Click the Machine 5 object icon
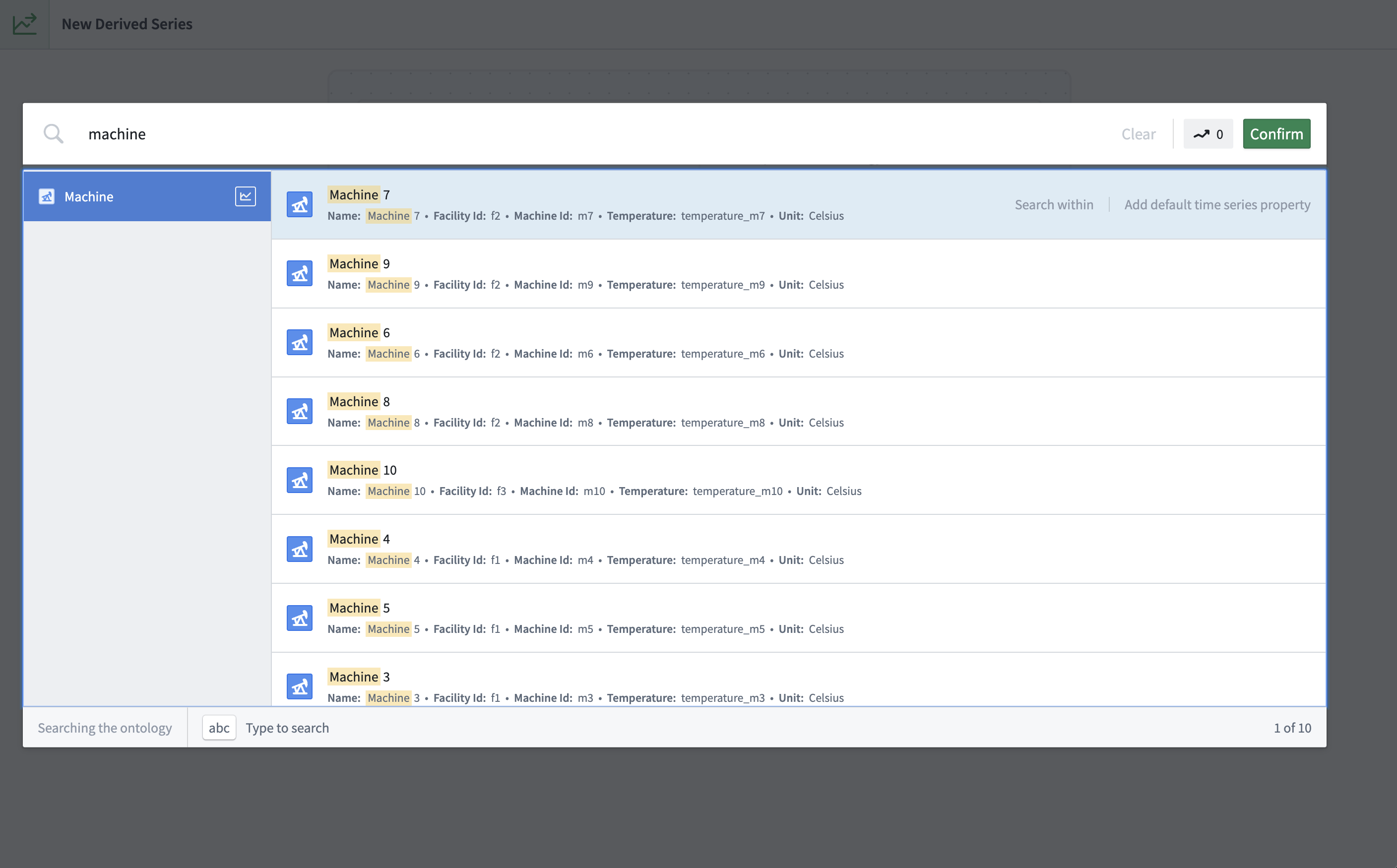Viewport: 1397px width, 868px height. pyautogui.click(x=299, y=618)
